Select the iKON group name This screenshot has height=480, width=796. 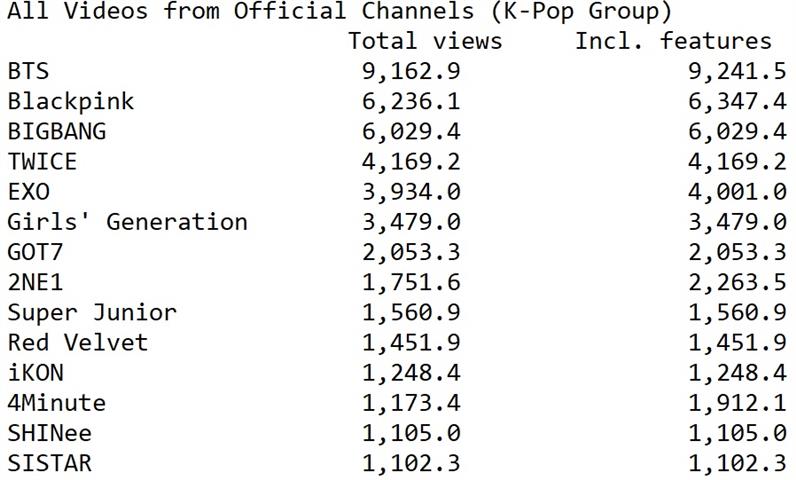(x=36, y=372)
